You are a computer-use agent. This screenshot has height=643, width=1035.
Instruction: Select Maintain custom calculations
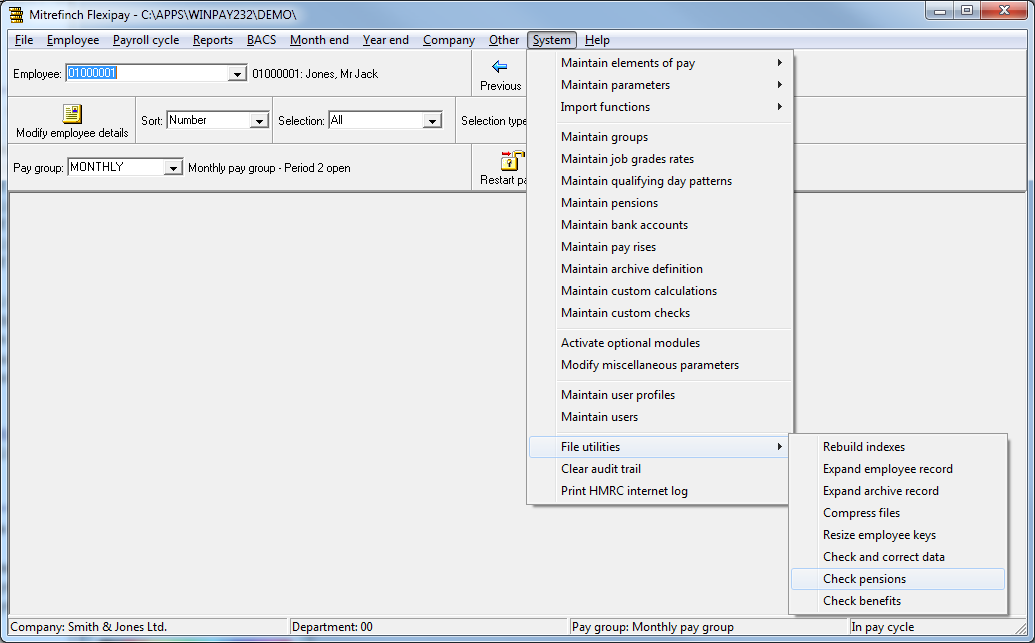click(660, 291)
